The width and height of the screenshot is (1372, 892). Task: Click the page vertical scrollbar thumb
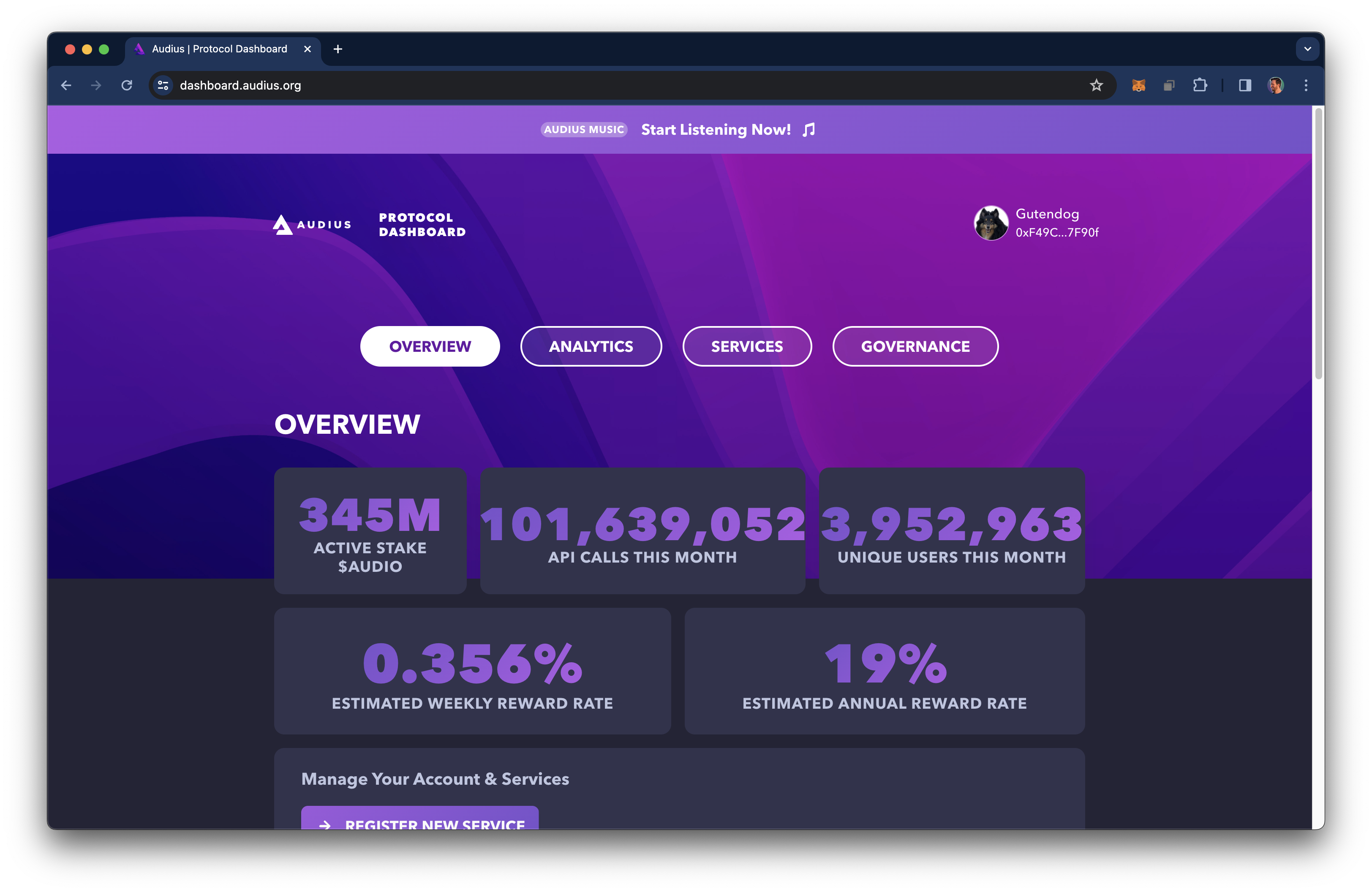click(x=1318, y=242)
